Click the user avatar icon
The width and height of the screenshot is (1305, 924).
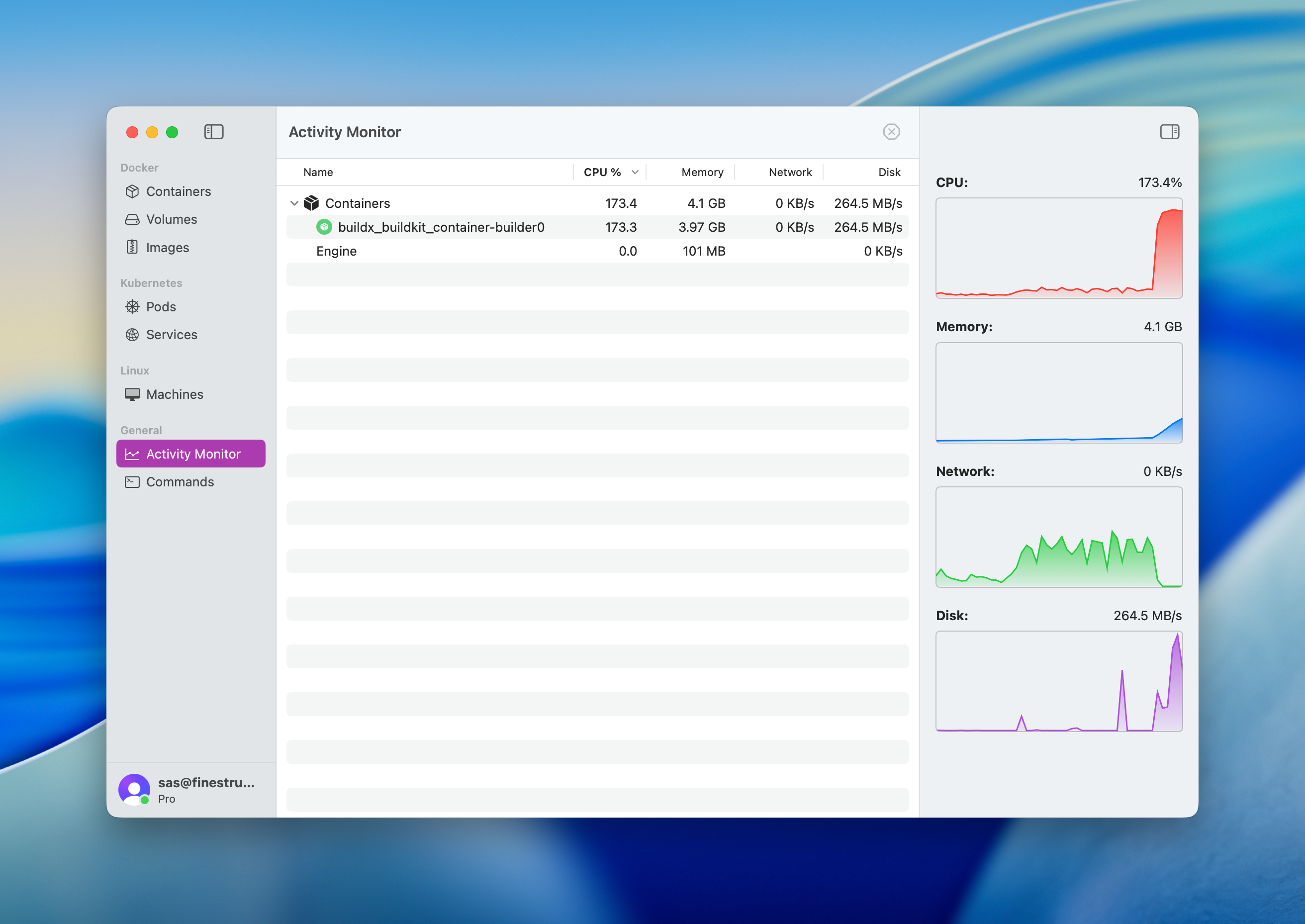[x=134, y=790]
